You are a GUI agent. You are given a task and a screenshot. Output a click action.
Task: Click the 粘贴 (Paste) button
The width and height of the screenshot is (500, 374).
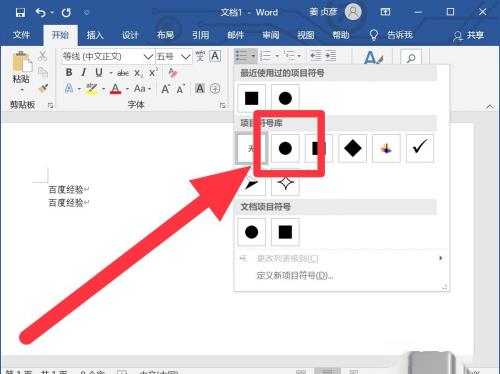(21, 71)
